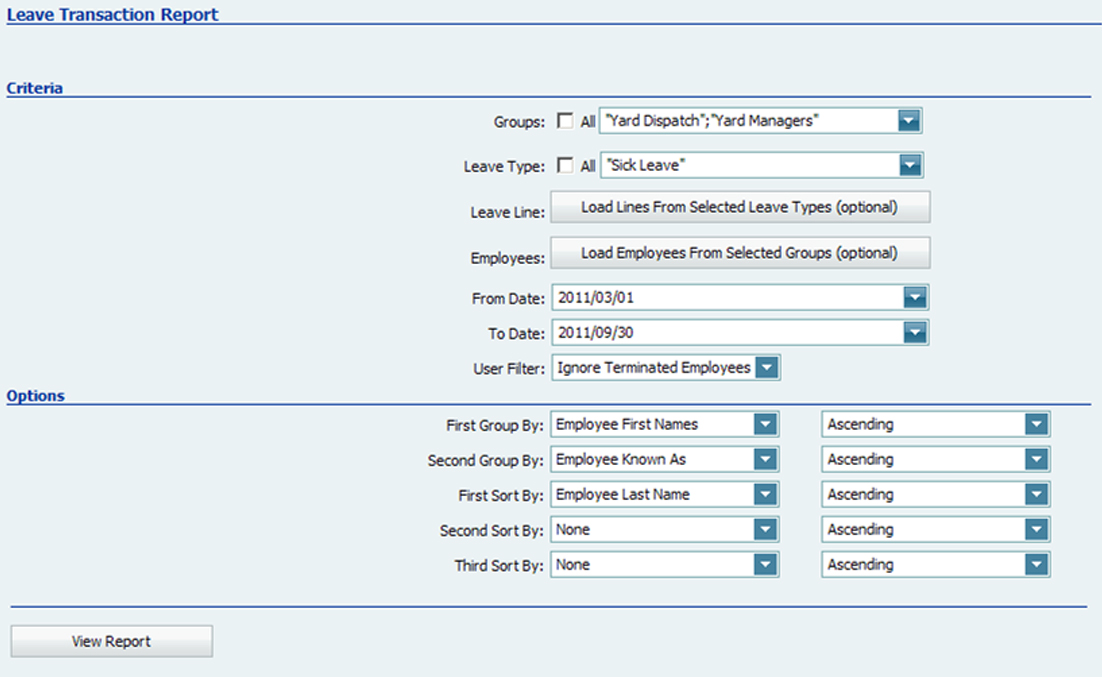The width and height of the screenshot is (1102, 677).
Task: Click the User Filter dropdown arrow icon
Action: point(767,367)
